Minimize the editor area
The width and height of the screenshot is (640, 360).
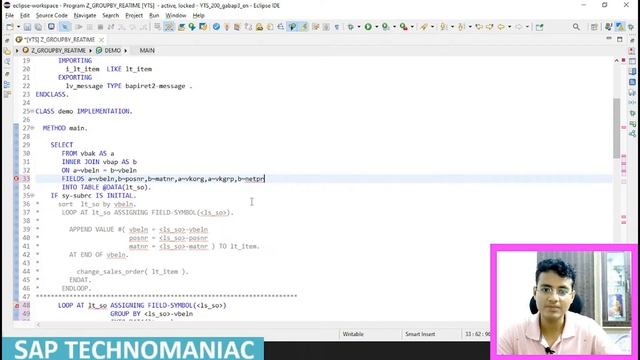click(x=609, y=39)
